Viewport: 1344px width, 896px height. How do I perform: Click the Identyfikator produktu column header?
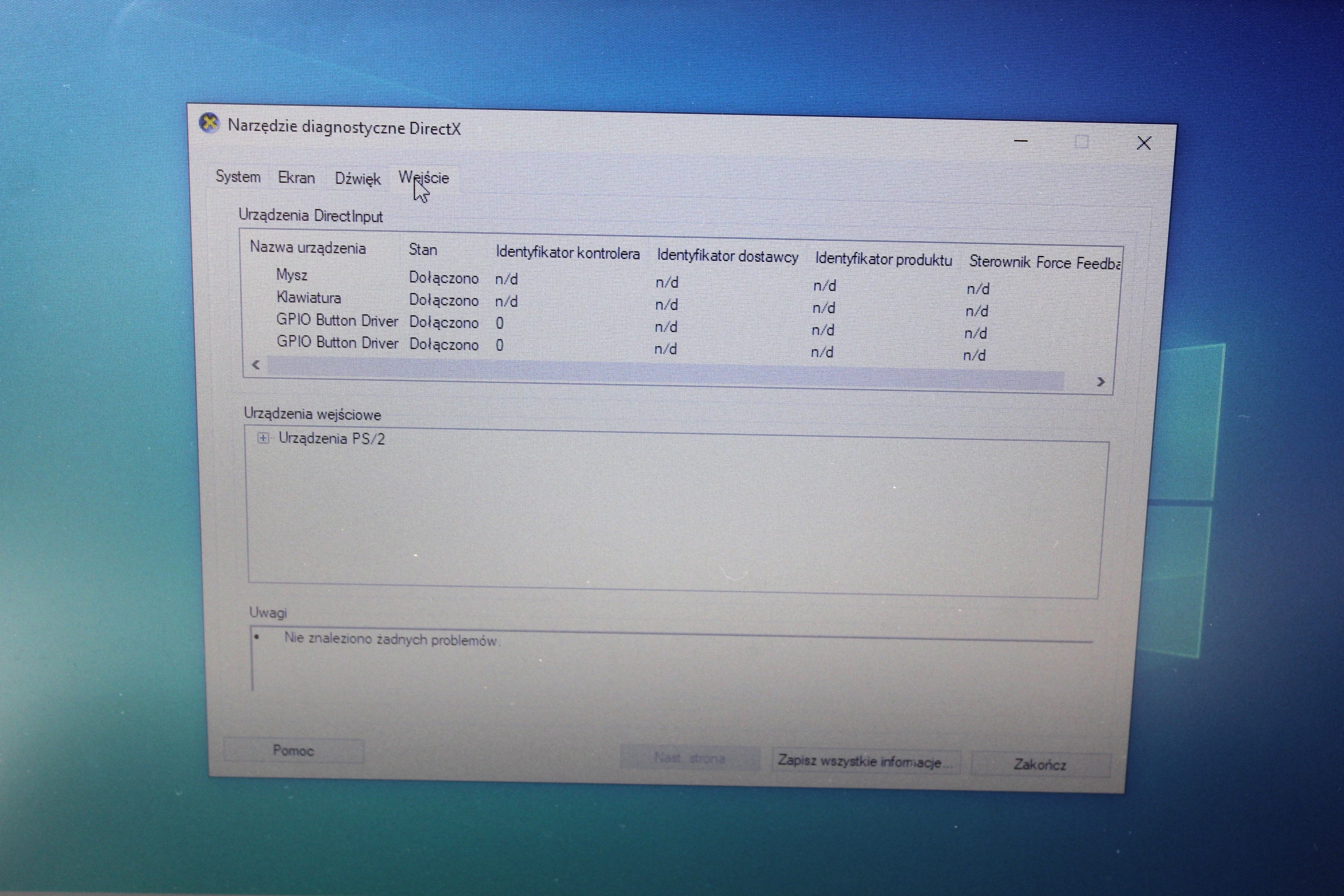coord(884,259)
